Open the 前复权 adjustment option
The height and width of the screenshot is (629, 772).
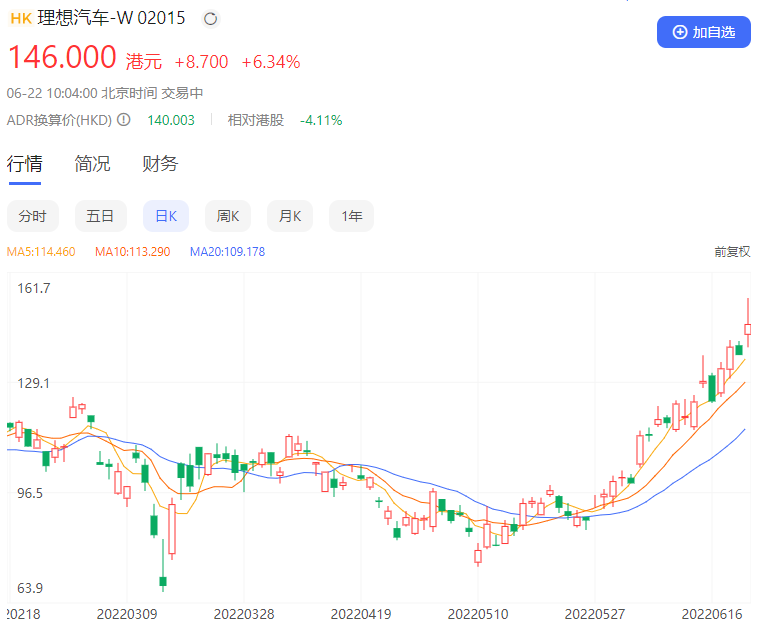(x=732, y=252)
